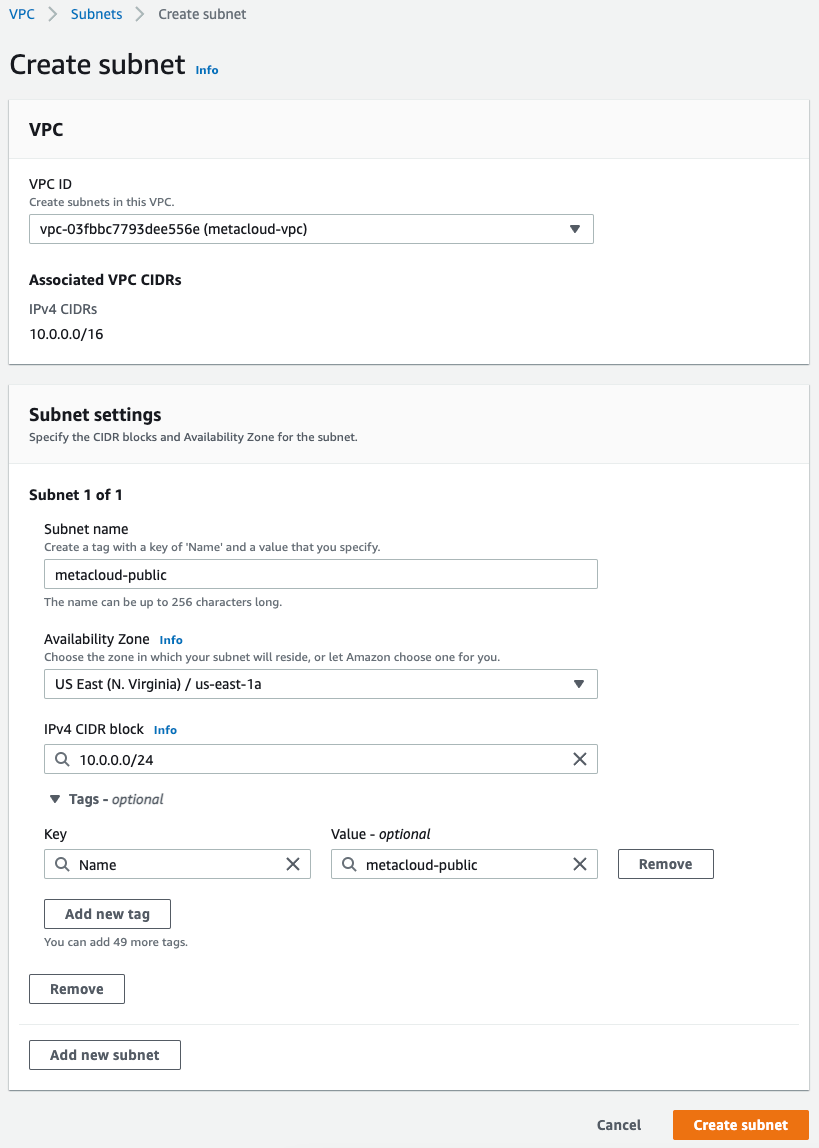This screenshot has height=1148, width=819.
Task: Click Add new subnet button
Action: 105,1055
